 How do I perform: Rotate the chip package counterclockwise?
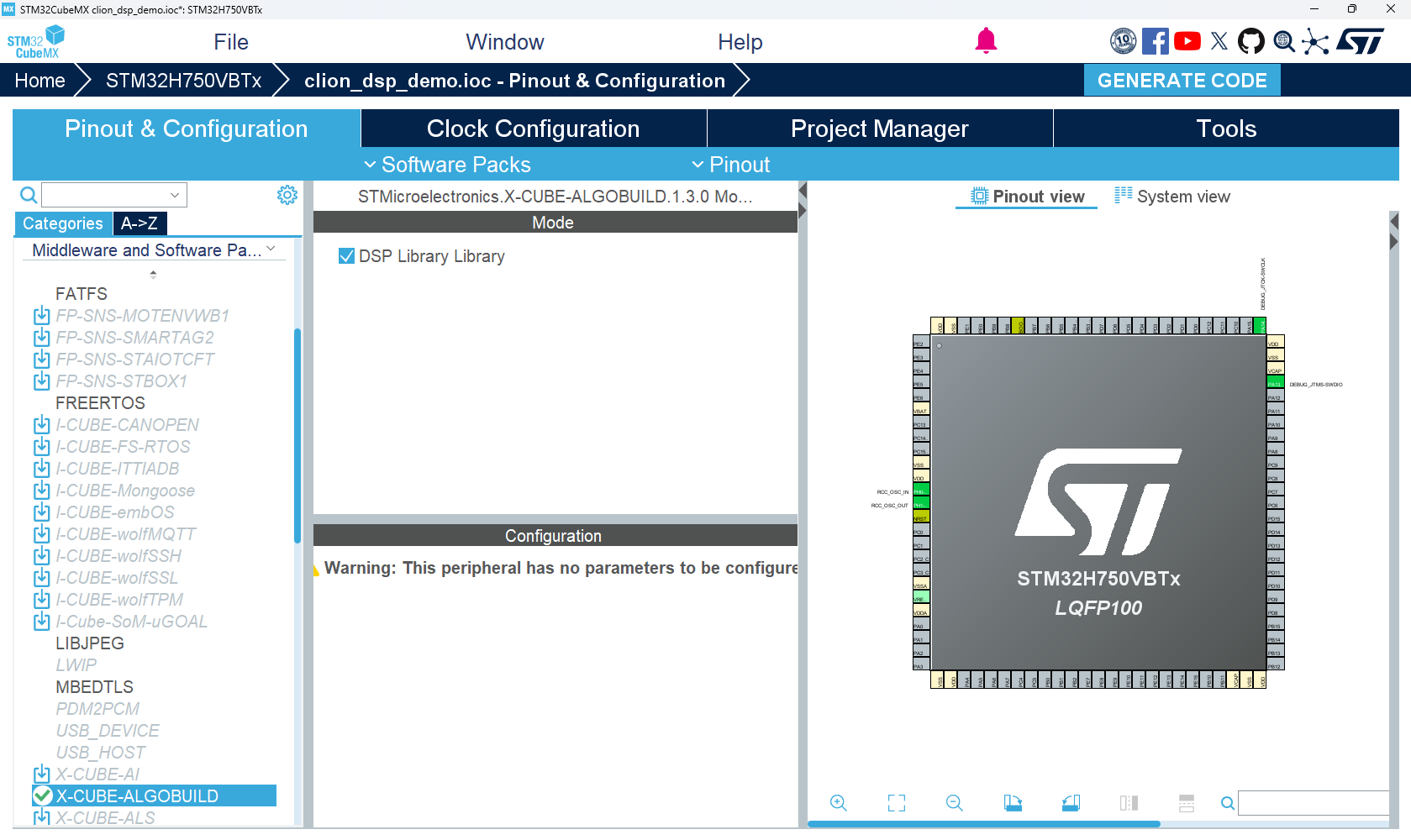tap(1071, 803)
